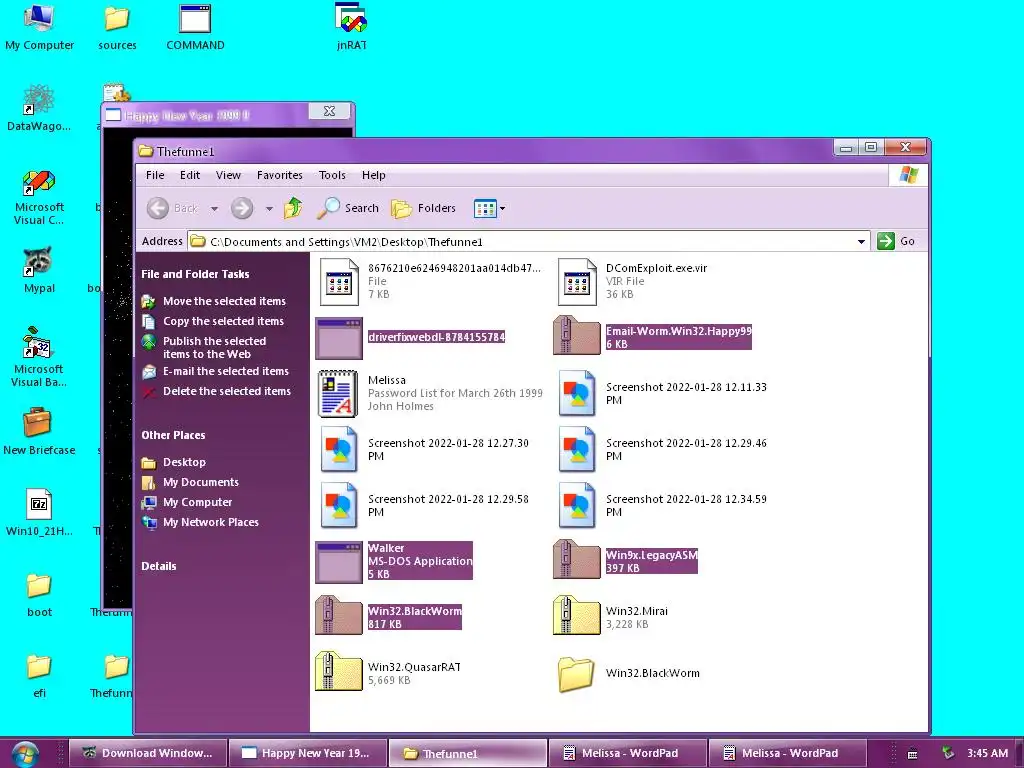Open the Help menu
1024x768 pixels.
tap(374, 175)
